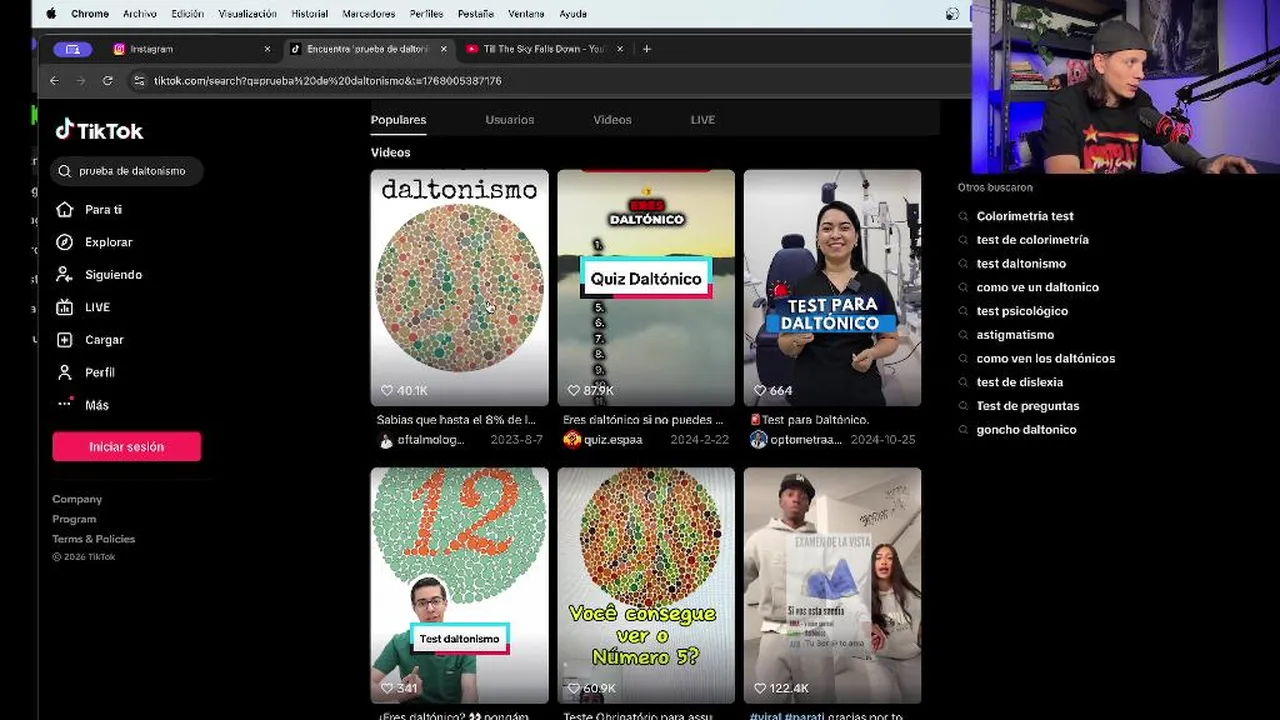The height and width of the screenshot is (720, 1280).
Task: Click the site info icon in address bar
Action: pyautogui.click(x=139, y=80)
